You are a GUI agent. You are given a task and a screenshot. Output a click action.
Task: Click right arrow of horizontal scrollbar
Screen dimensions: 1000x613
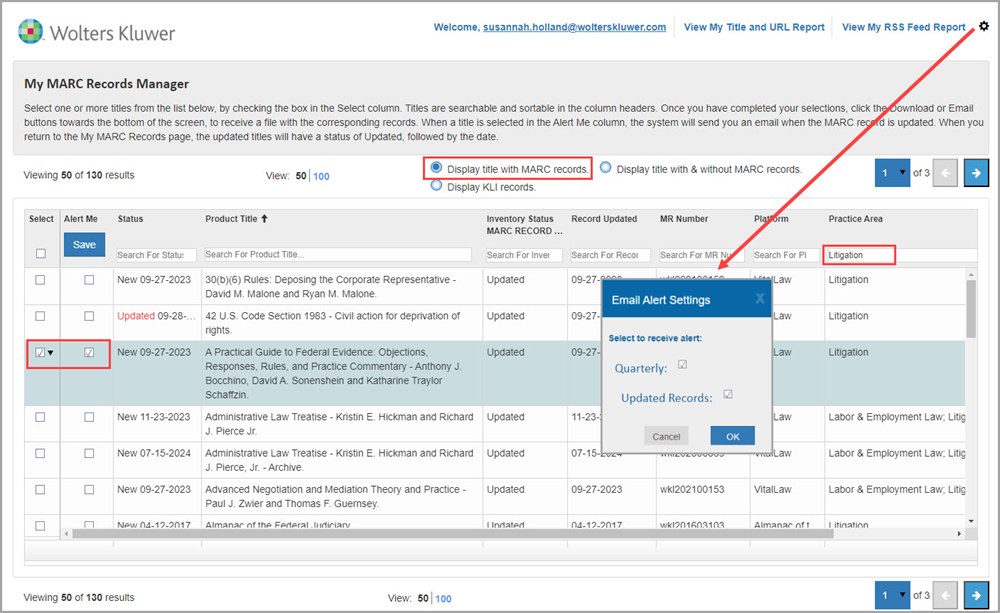pos(959,533)
